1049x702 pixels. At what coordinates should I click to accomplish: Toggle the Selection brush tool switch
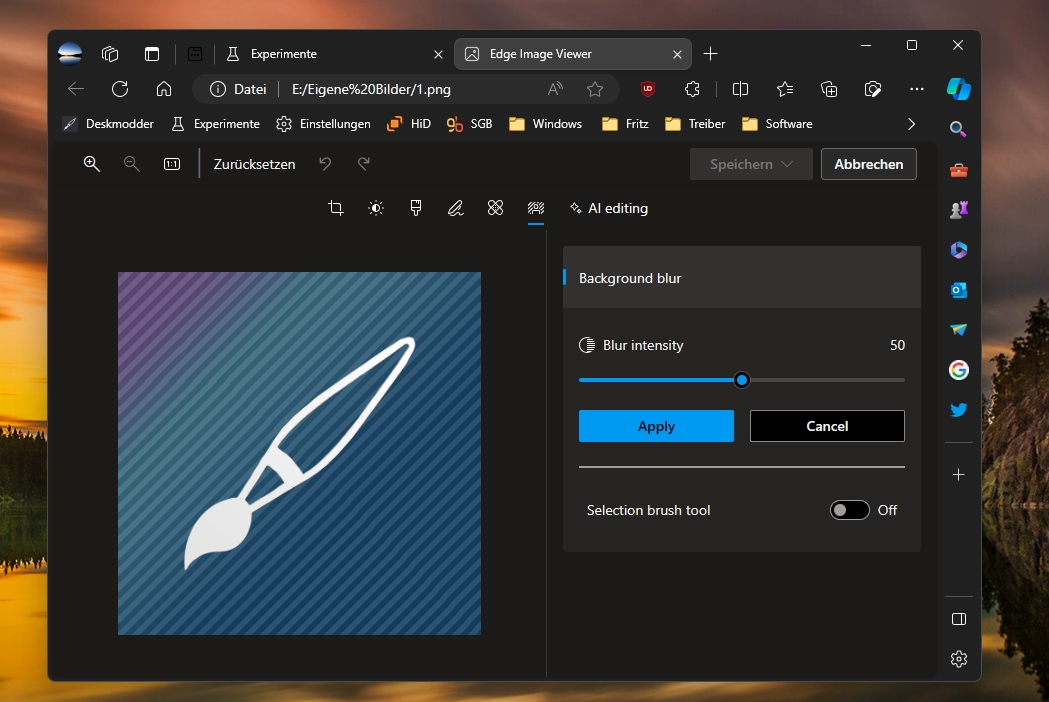850,510
